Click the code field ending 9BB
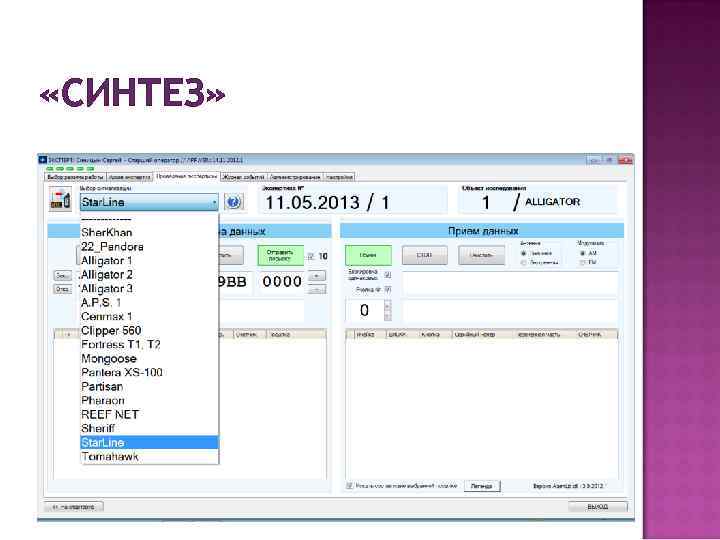Viewport: 720px width, 540px height. pos(236,282)
